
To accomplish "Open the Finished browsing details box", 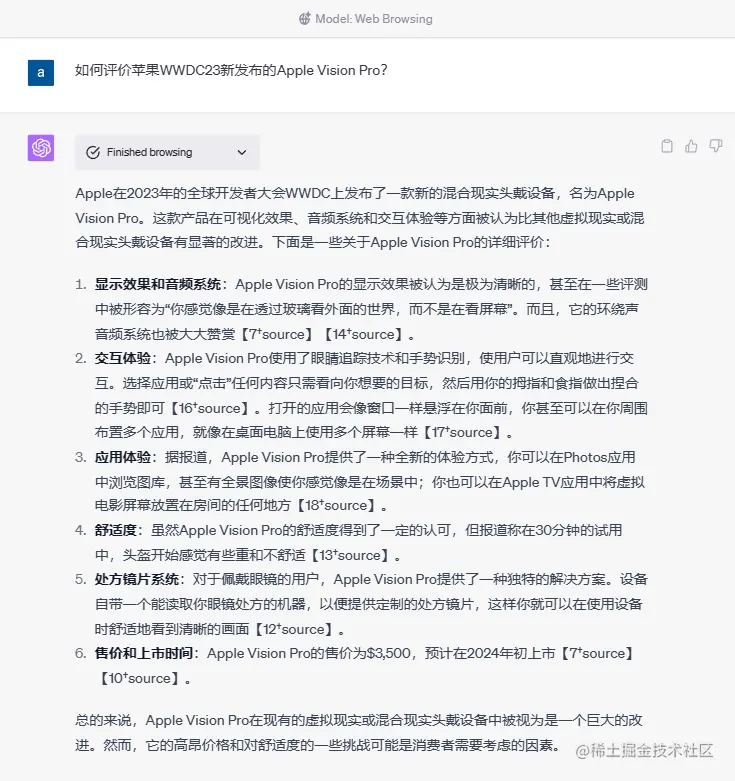I will click(x=167, y=152).
